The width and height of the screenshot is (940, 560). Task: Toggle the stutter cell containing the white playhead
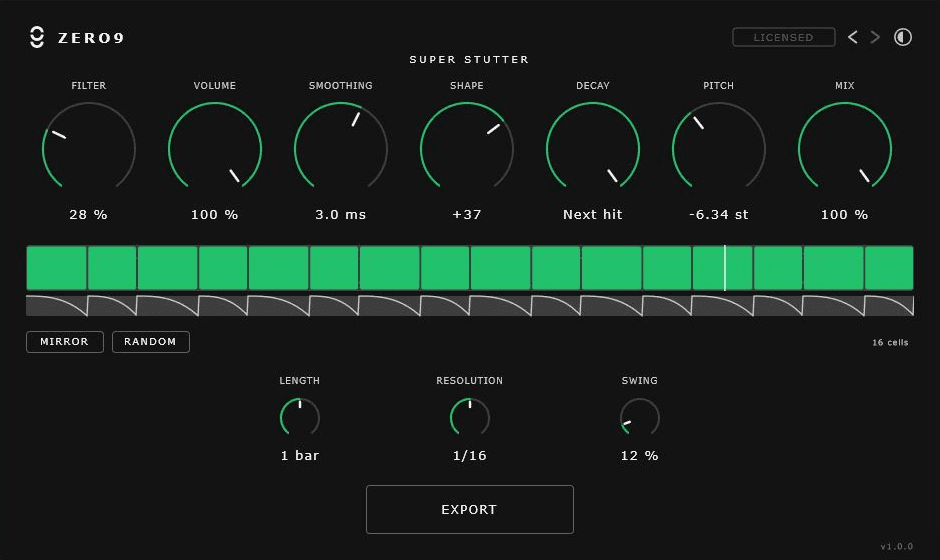(x=722, y=268)
